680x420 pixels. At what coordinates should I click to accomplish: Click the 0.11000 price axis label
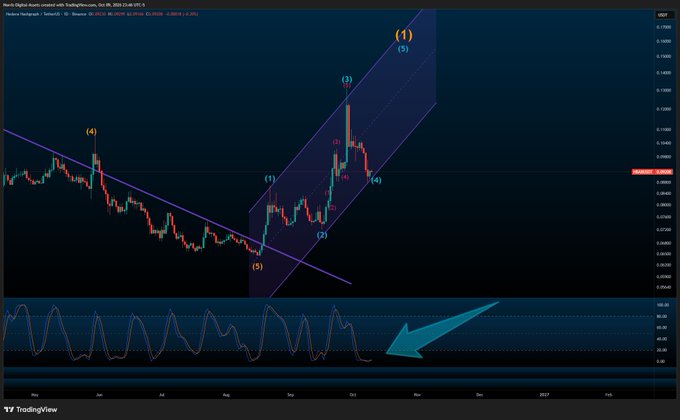pyautogui.click(x=664, y=129)
